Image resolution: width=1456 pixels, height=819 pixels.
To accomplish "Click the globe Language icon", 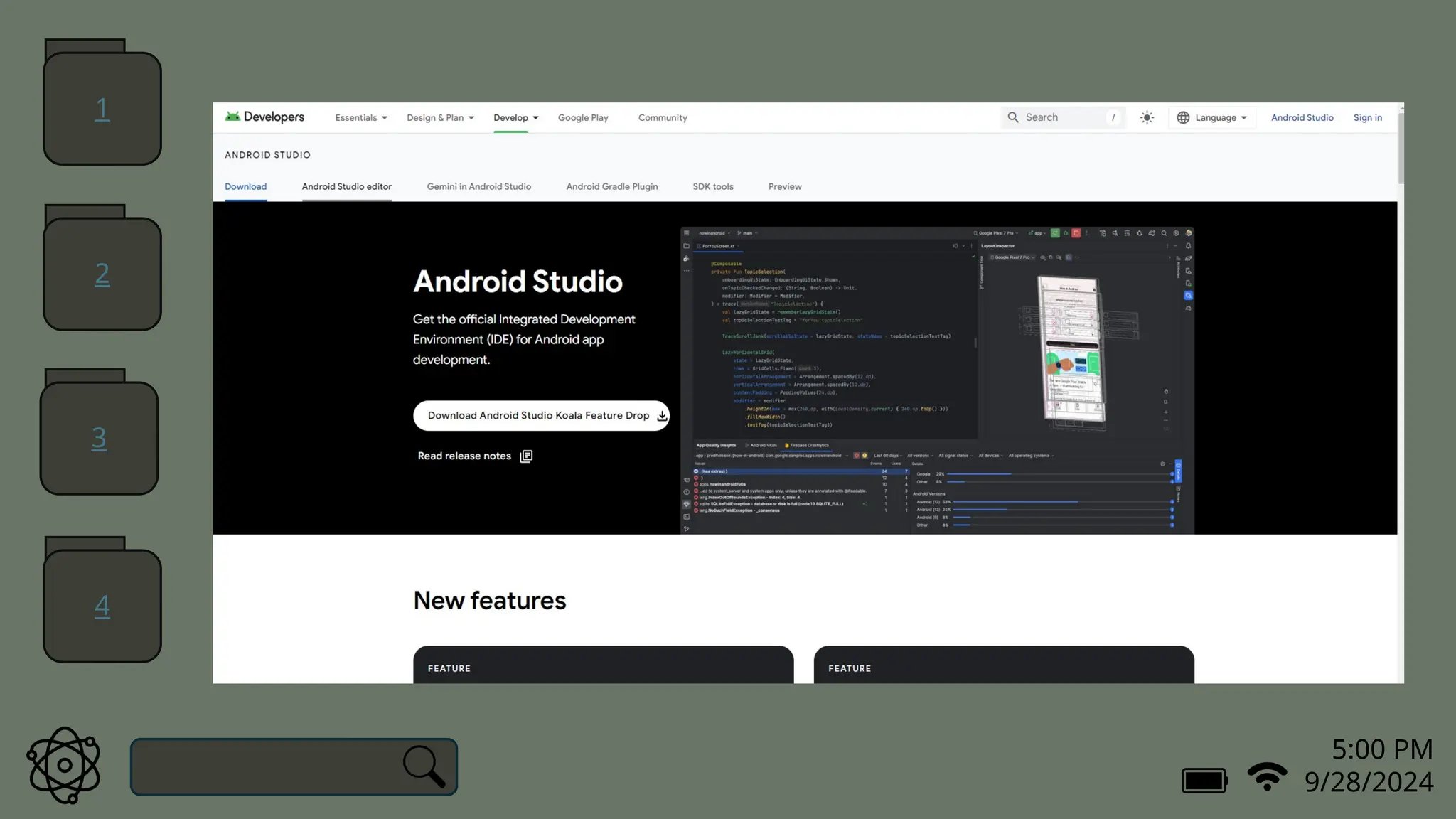I will pos(1183,118).
